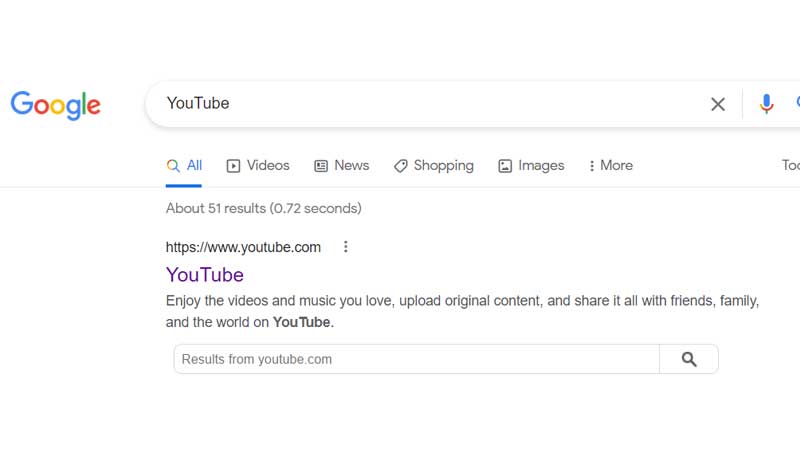
Task: Click the https://www.youtube.com URL
Action: click(x=243, y=247)
